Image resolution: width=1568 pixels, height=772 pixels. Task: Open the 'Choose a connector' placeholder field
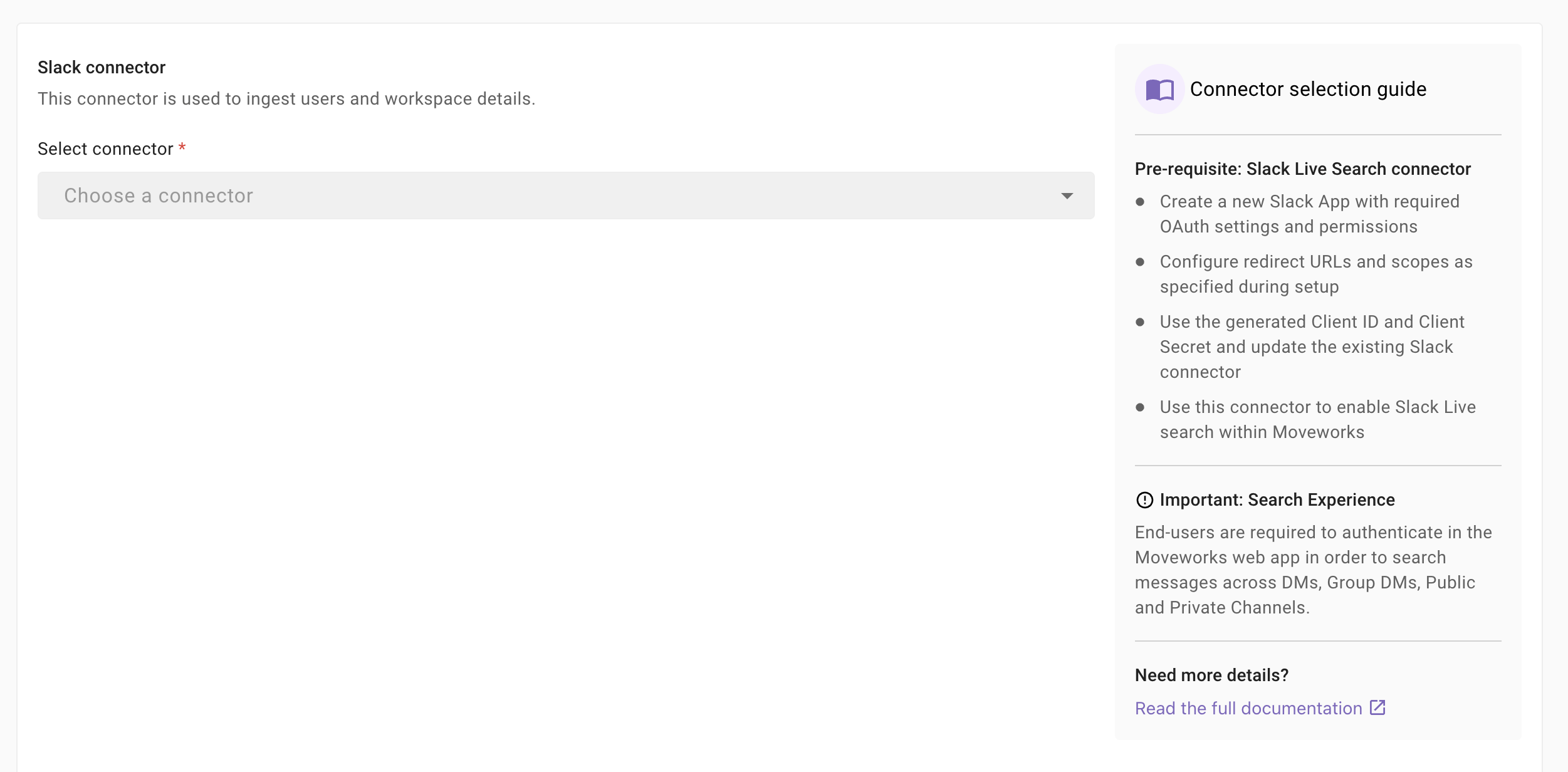(x=158, y=196)
